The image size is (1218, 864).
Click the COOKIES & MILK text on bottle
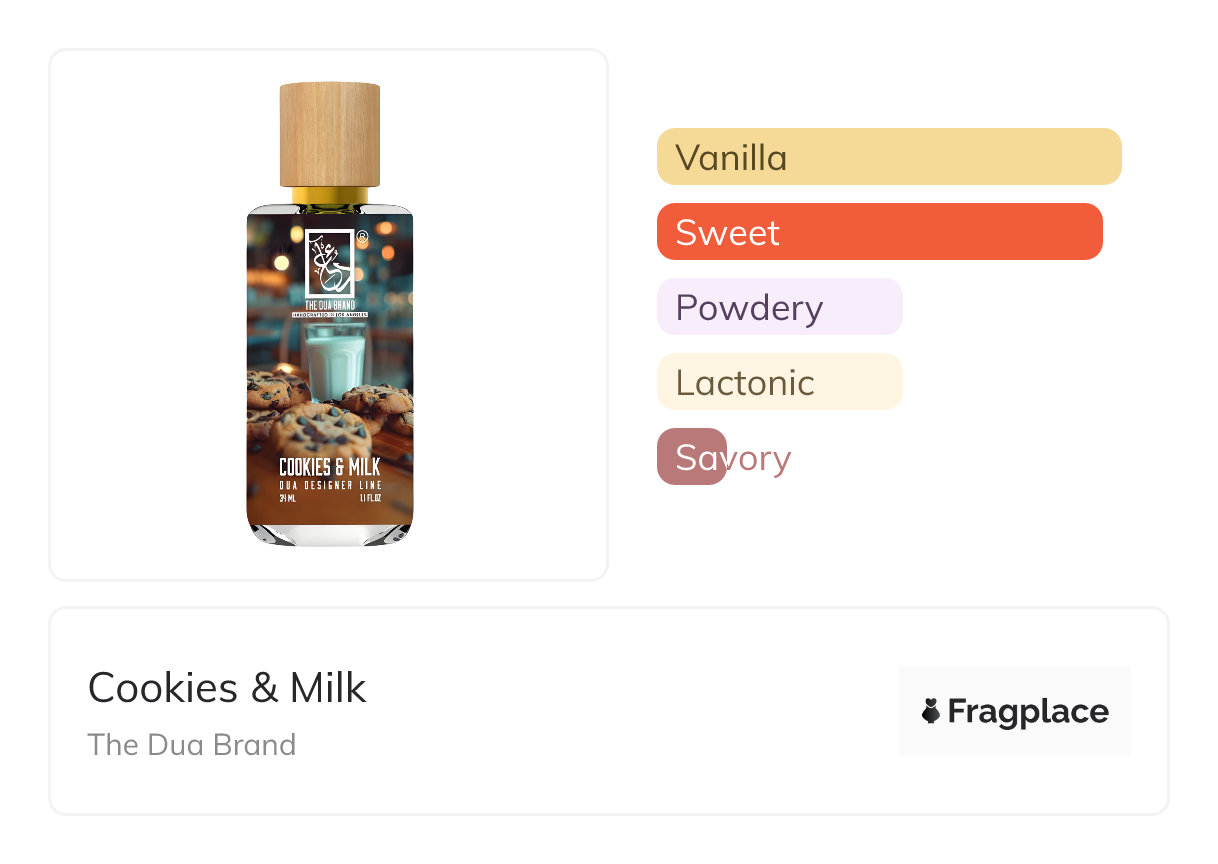point(329,468)
